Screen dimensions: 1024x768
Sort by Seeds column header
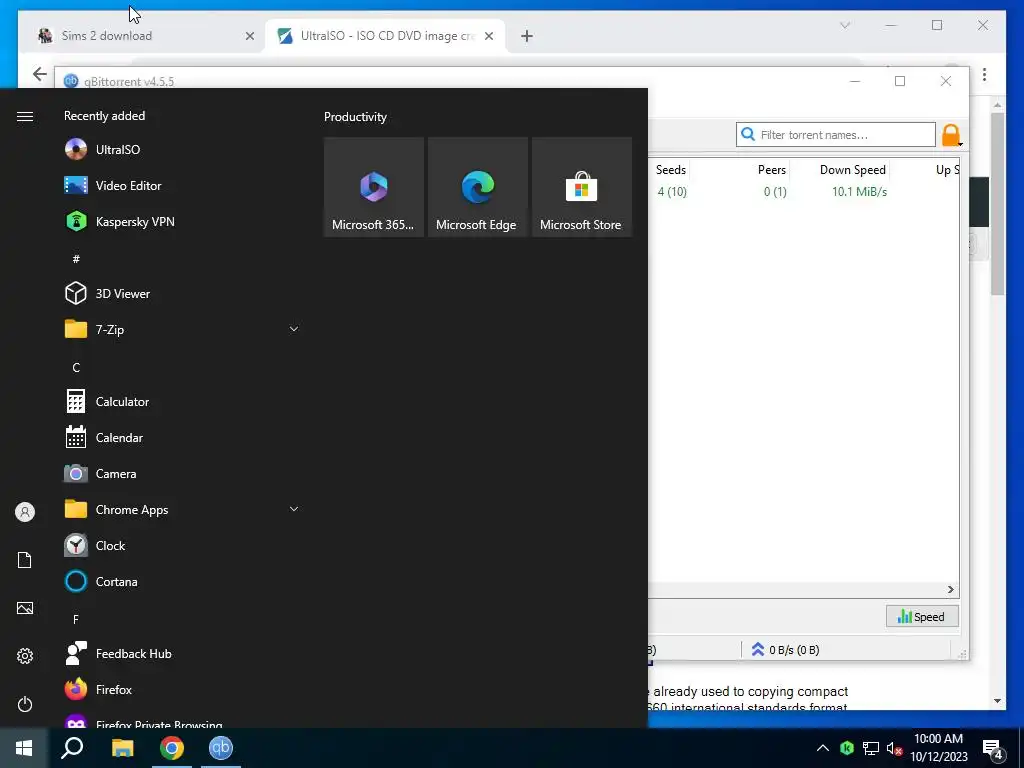(x=670, y=170)
